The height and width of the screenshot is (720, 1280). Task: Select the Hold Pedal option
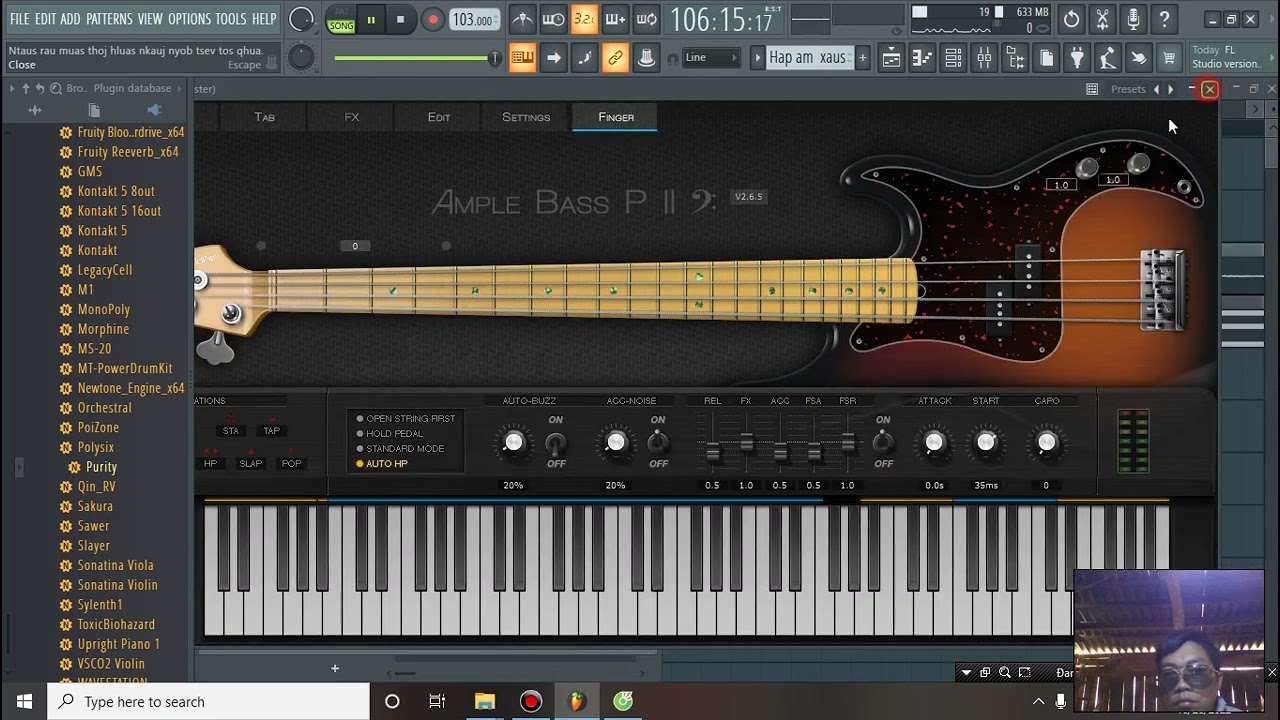pyautogui.click(x=389, y=434)
